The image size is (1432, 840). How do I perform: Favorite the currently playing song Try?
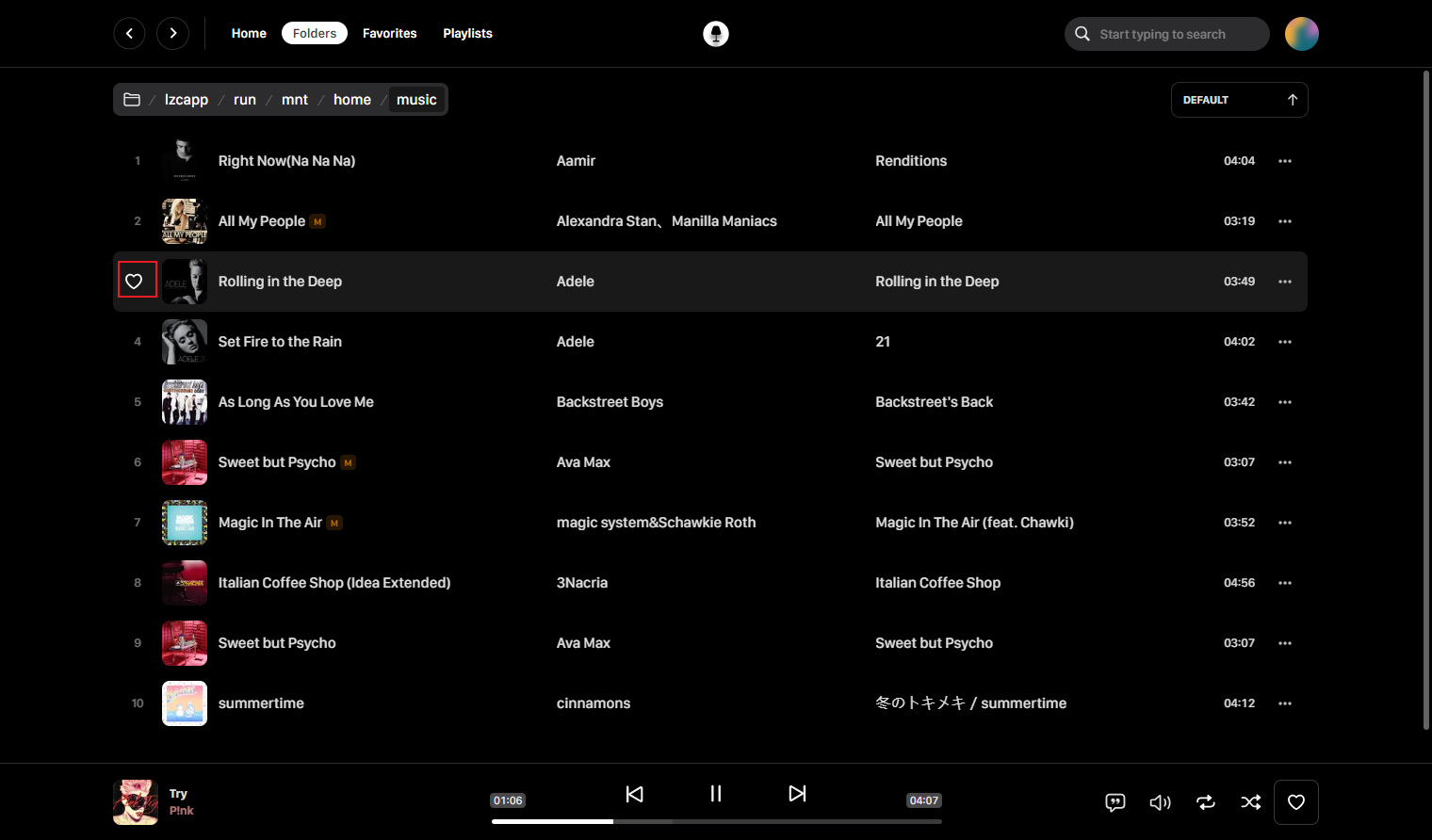(x=1296, y=802)
